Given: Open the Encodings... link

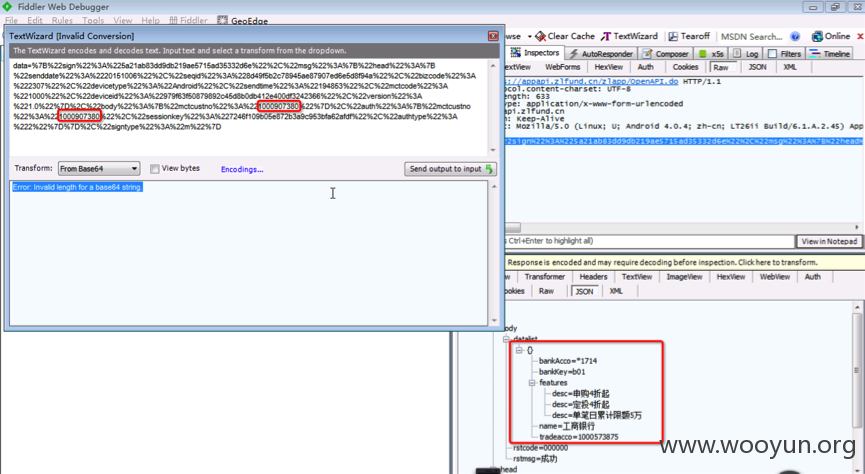Looking at the screenshot, I should click(242, 169).
